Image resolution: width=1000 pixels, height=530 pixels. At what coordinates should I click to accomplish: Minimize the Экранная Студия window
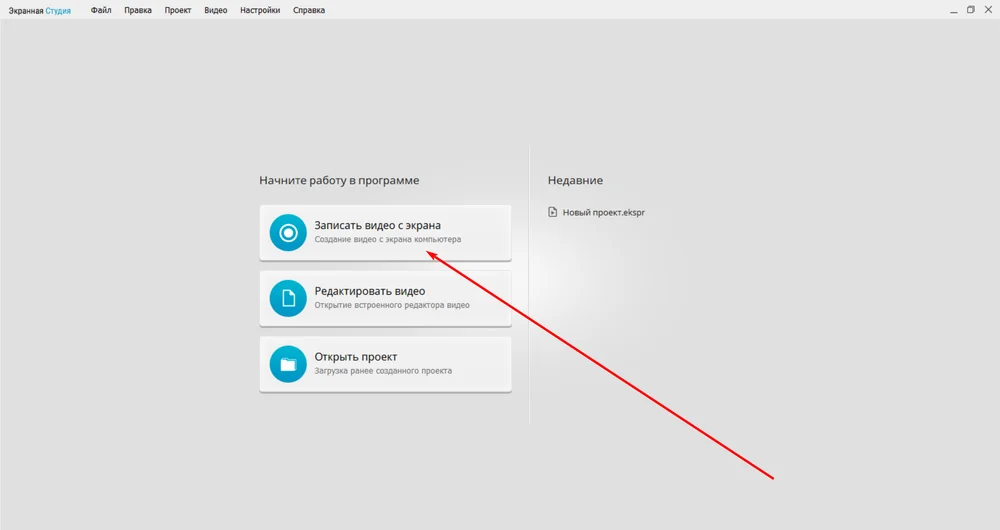point(949,10)
